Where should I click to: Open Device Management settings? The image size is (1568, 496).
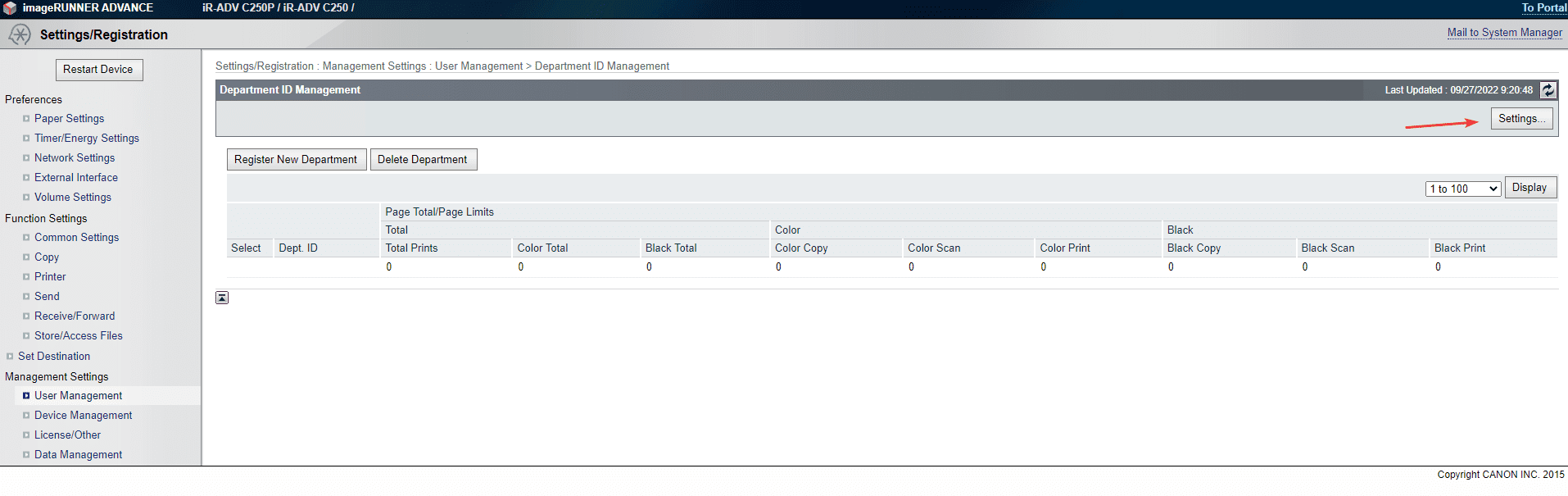[x=83, y=416]
